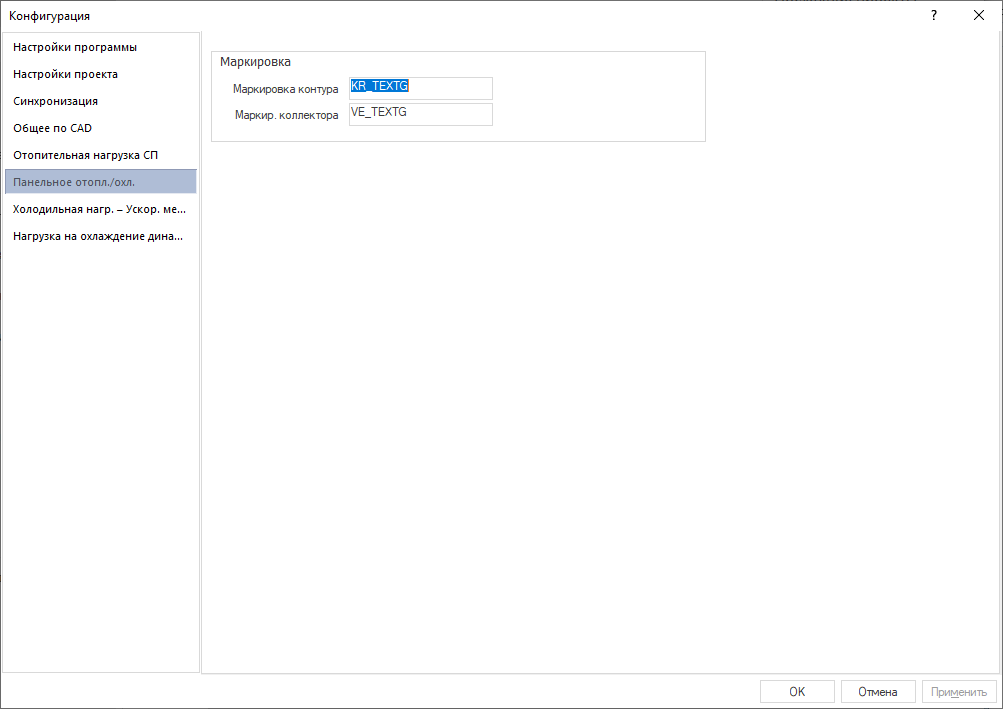The height and width of the screenshot is (709, 1003).
Task: Click the Маркир. коллектора input field
Action: [421, 115]
